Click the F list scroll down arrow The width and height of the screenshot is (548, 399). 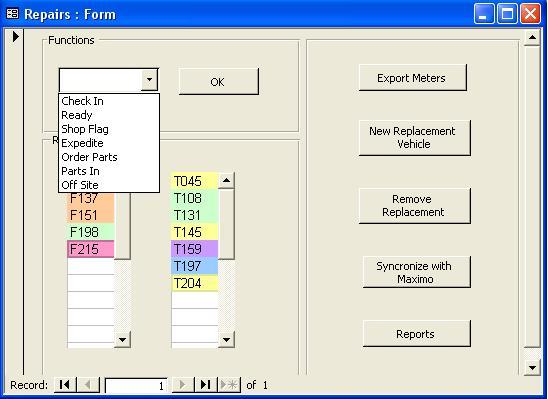122,339
